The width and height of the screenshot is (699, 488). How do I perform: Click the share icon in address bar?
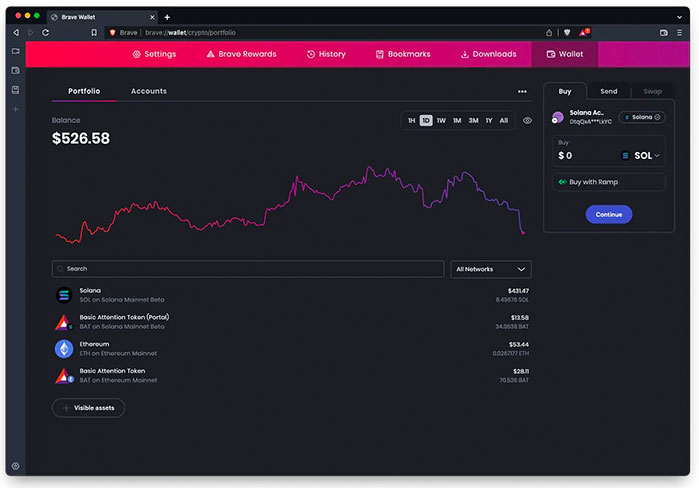click(x=549, y=33)
